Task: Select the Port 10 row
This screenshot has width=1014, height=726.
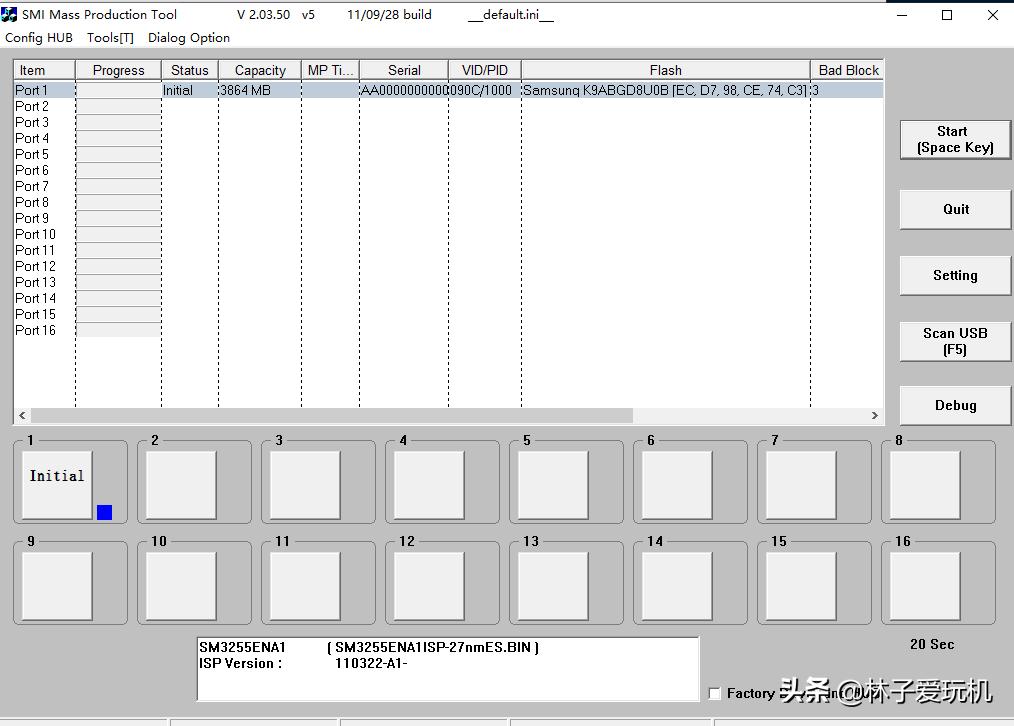Action: click(x=448, y=234)
